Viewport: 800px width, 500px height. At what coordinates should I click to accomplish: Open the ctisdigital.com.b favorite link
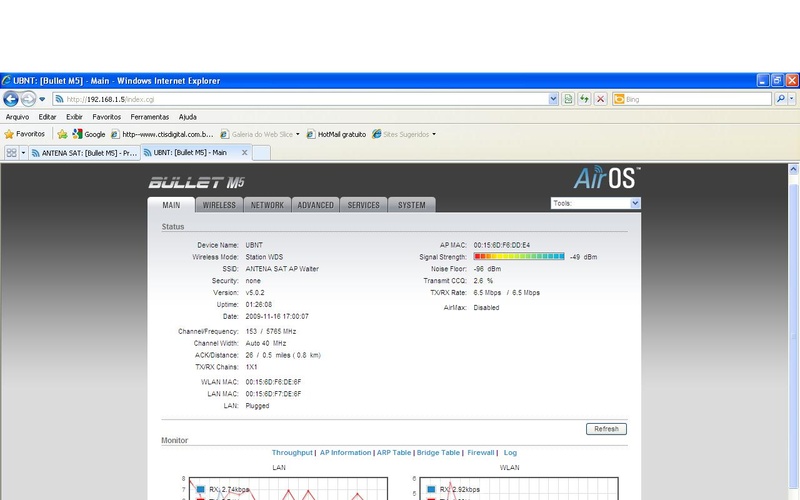click(x=162, y=134)
